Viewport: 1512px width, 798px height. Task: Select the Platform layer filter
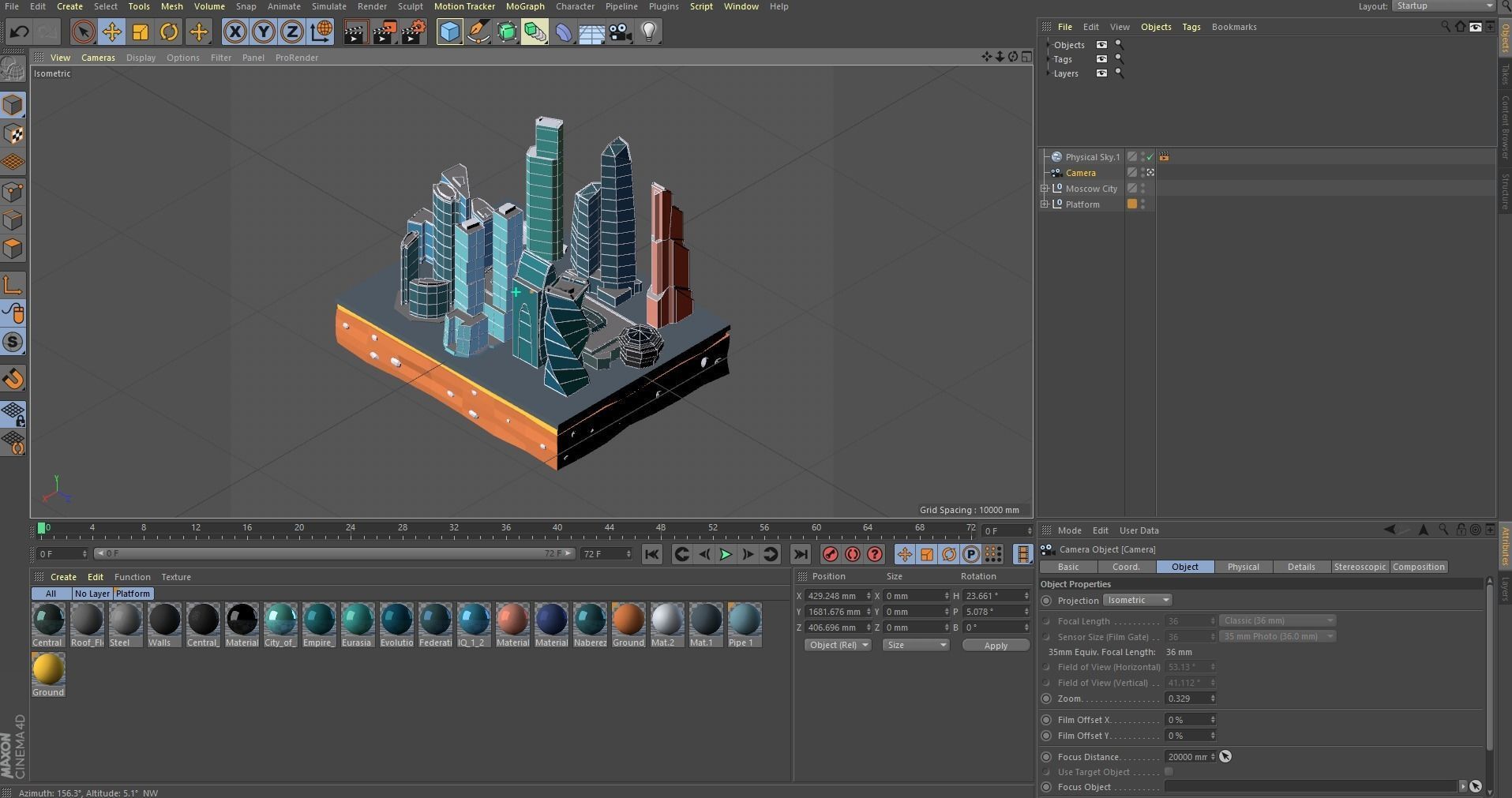pyautogui.click(x=133, y=594)
